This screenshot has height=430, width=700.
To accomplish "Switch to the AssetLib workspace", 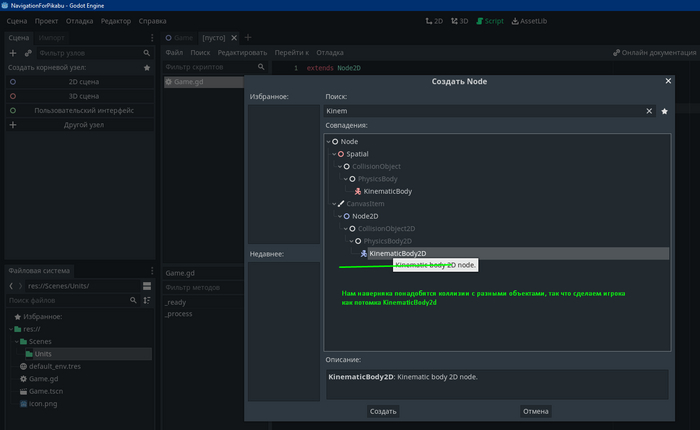I will click(529, 20).
